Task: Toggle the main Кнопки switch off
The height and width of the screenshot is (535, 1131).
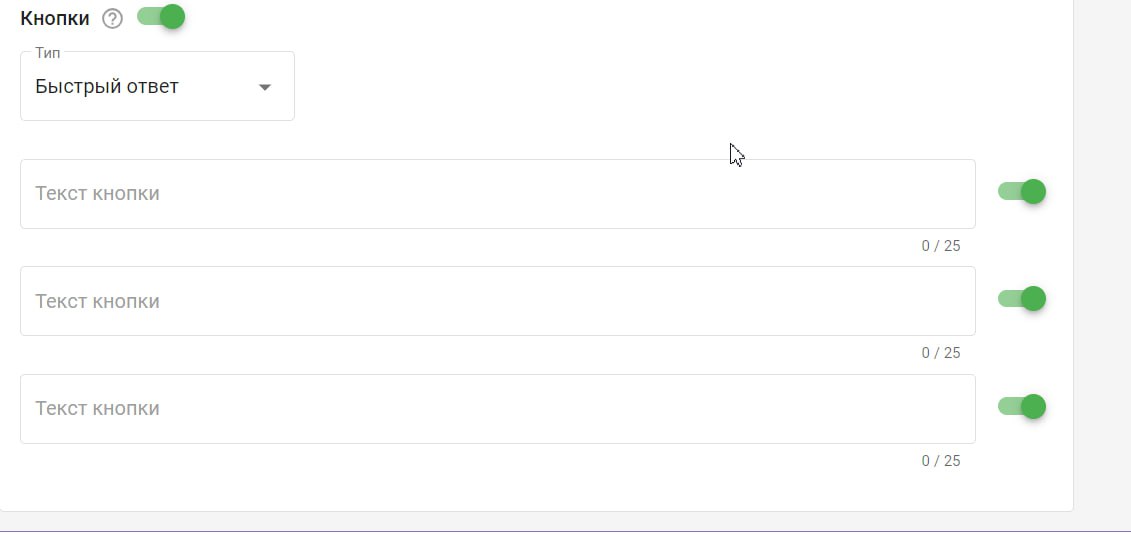Action: coord(161,17)
